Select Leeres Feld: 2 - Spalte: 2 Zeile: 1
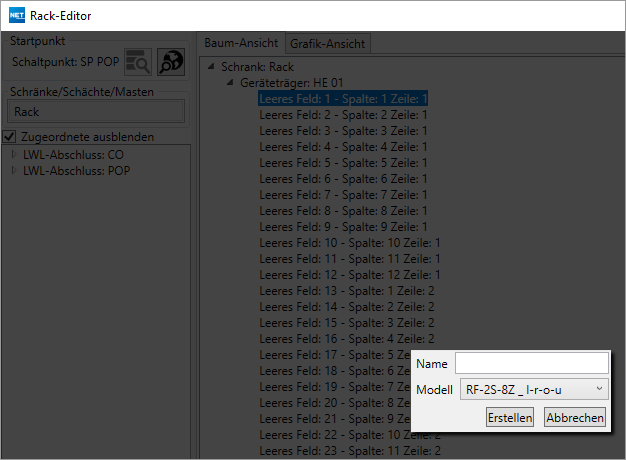 [343, 115]
